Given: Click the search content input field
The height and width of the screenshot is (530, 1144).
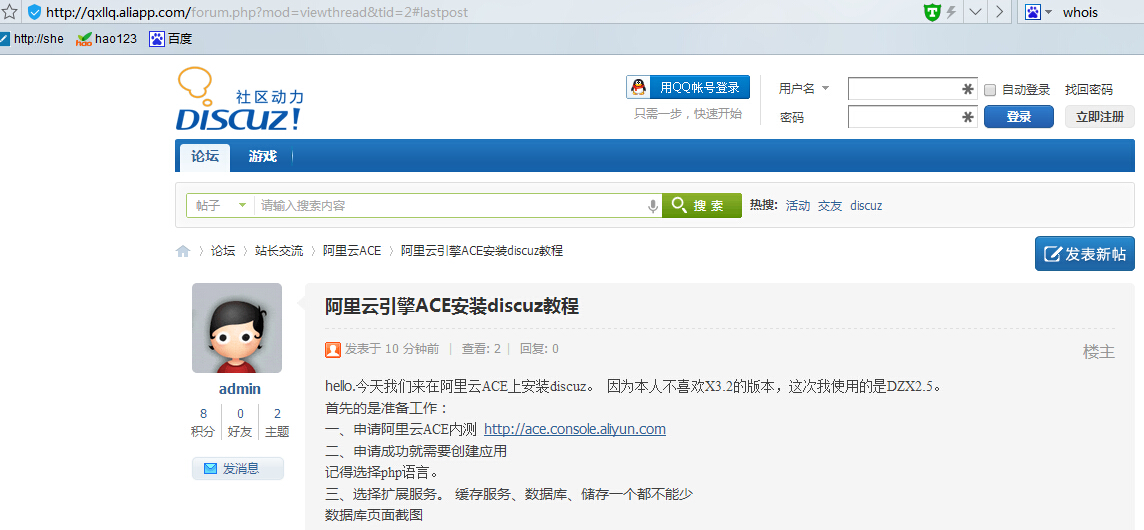Looking at the screenshot, I should 451,206.
